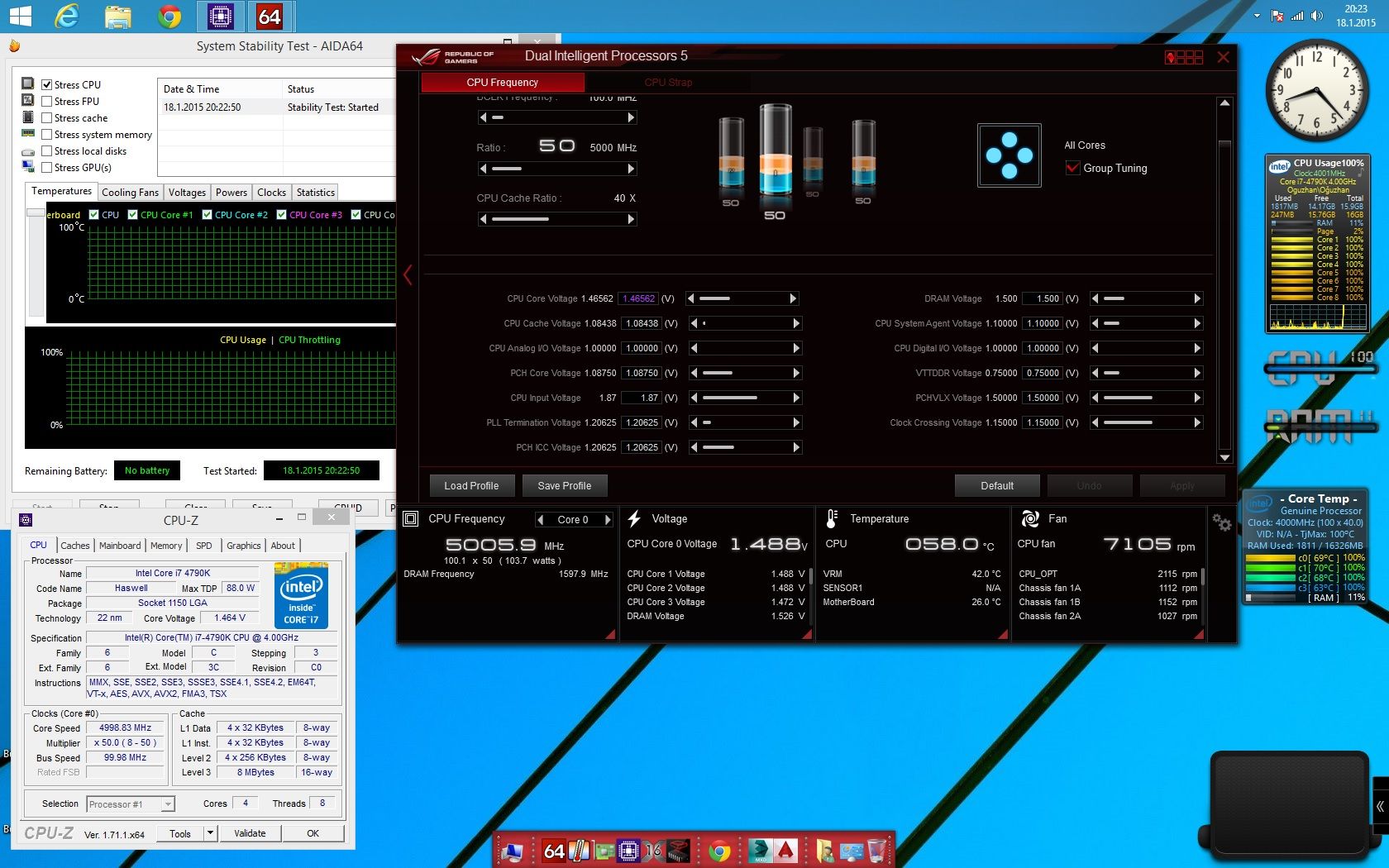
Task: Select previous core with the left arrow
Action: coord(540,519)
